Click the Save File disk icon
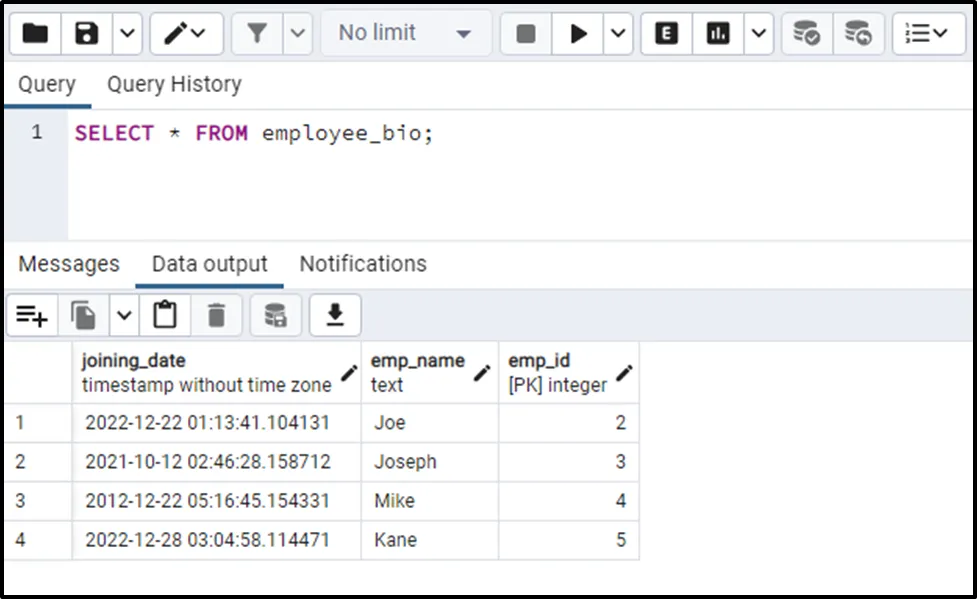Screen dimensions: 977x599 [87, 33]
